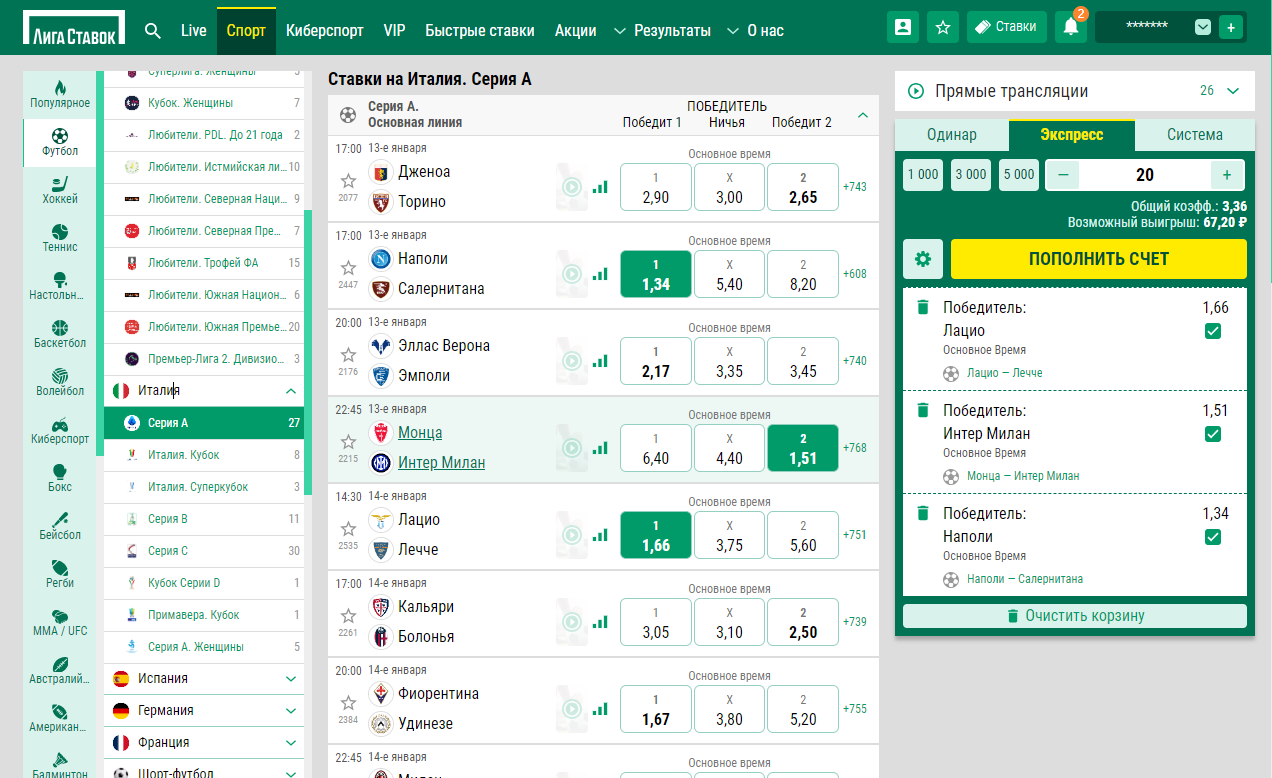The image size is (1272, 778).
Task: Click the stake amount field showing 20
Action: (x=1145, y=175)
